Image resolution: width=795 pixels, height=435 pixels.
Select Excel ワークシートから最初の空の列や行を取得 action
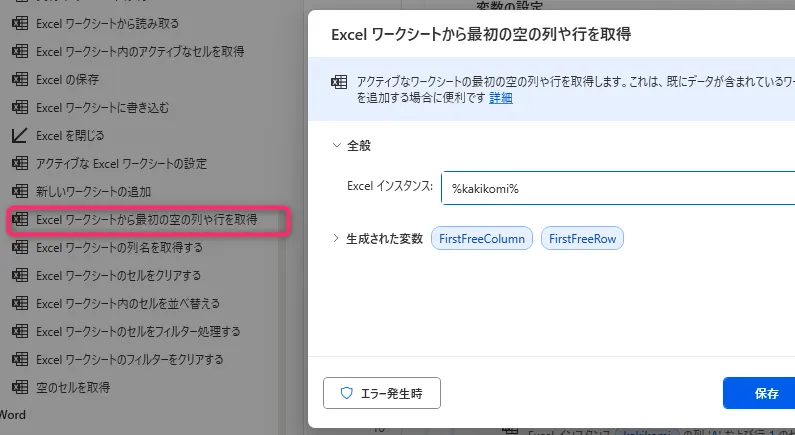pos(146,219)
